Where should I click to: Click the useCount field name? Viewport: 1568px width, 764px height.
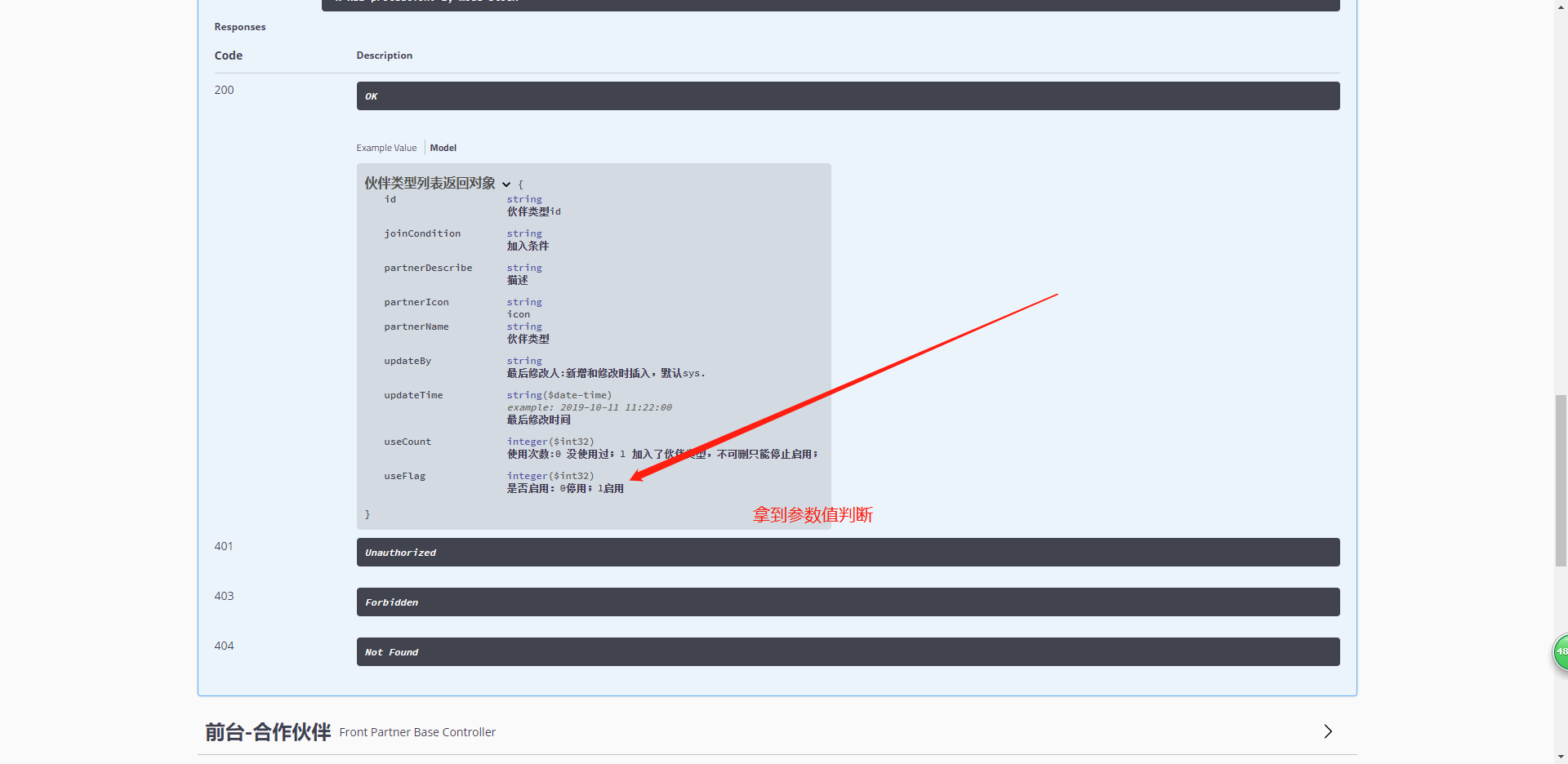[x=408, y=442]
